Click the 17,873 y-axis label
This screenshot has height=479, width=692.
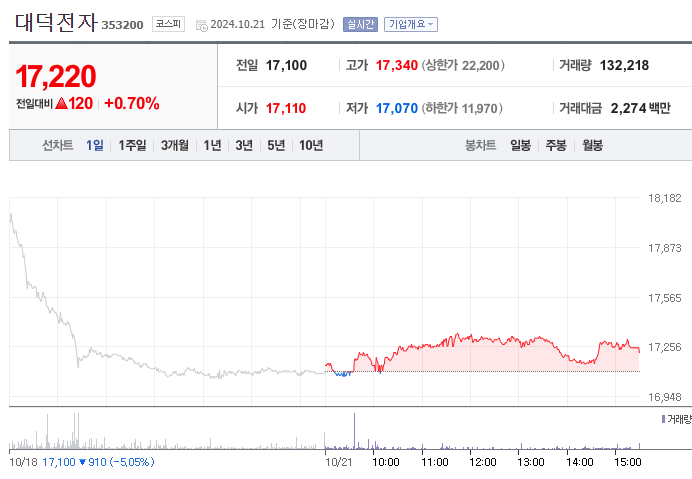coord(664,248)
